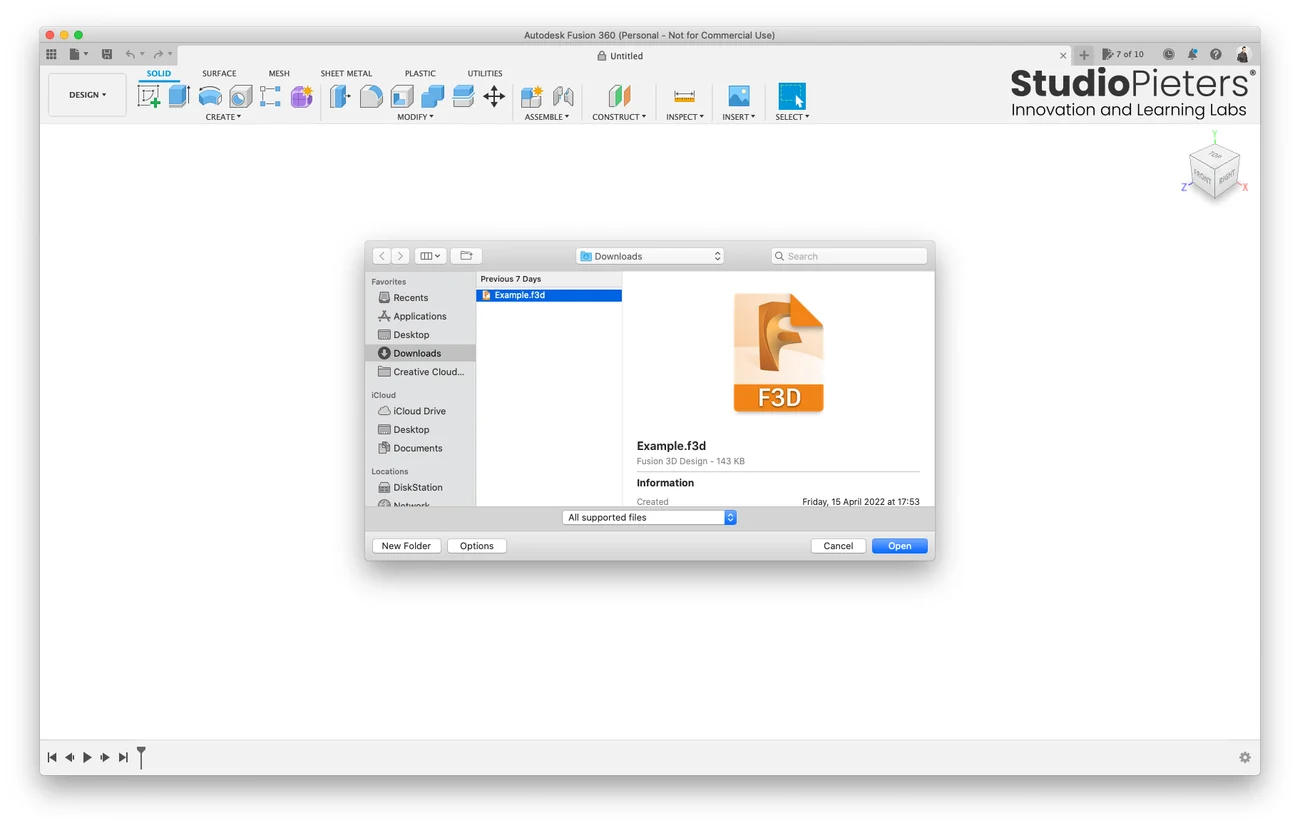The width and height of the screenshot is (1300, 828).
Task: Choose the Extrude tool
Action: (179, 96)
